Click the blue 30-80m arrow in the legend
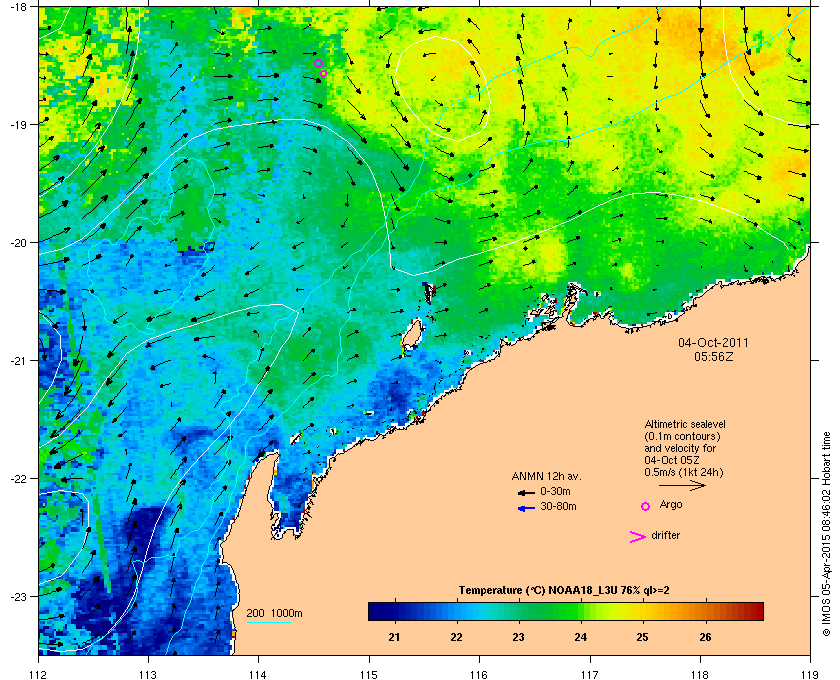 pos(526,508)
